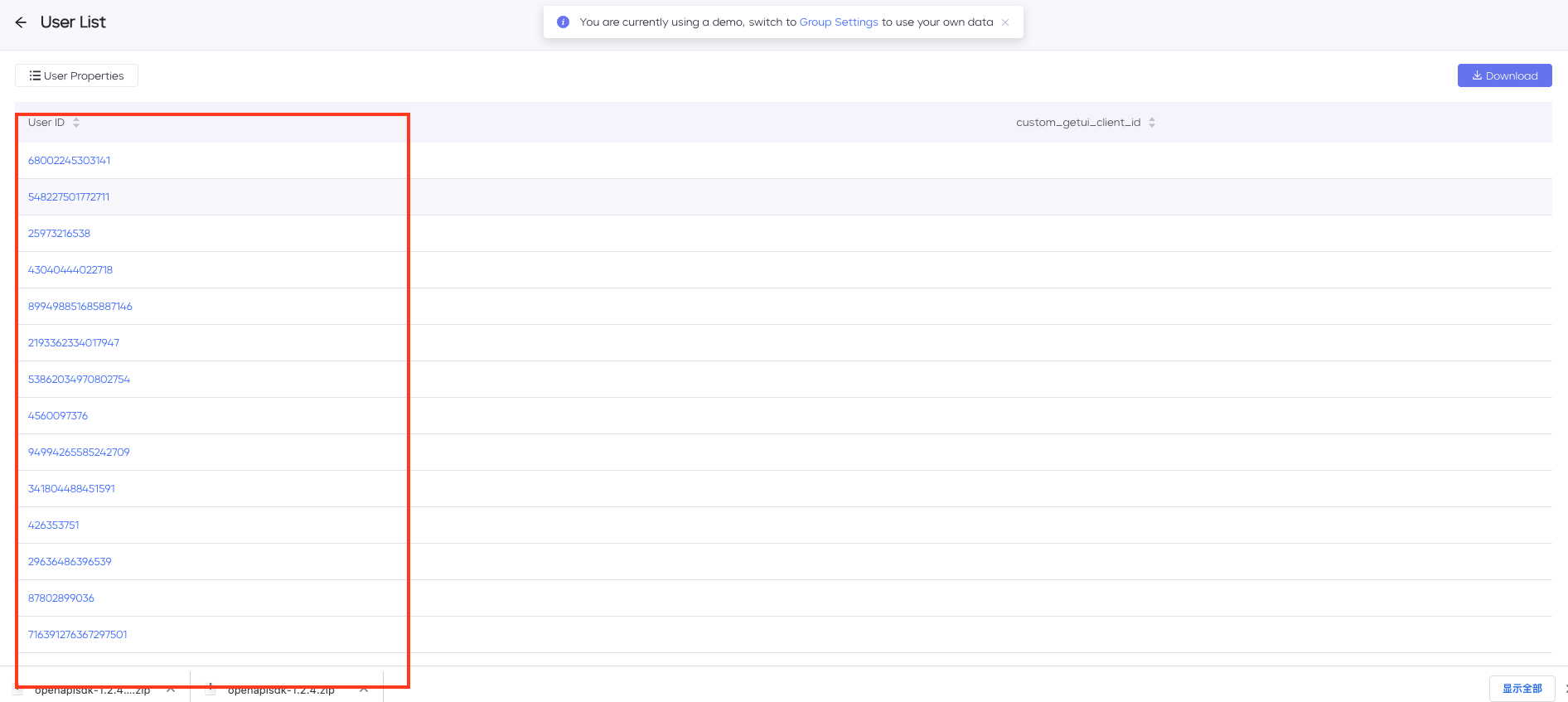Viewport: 1568px width, 702px height.
Task: Download the user list
Action: point(1504,75)
